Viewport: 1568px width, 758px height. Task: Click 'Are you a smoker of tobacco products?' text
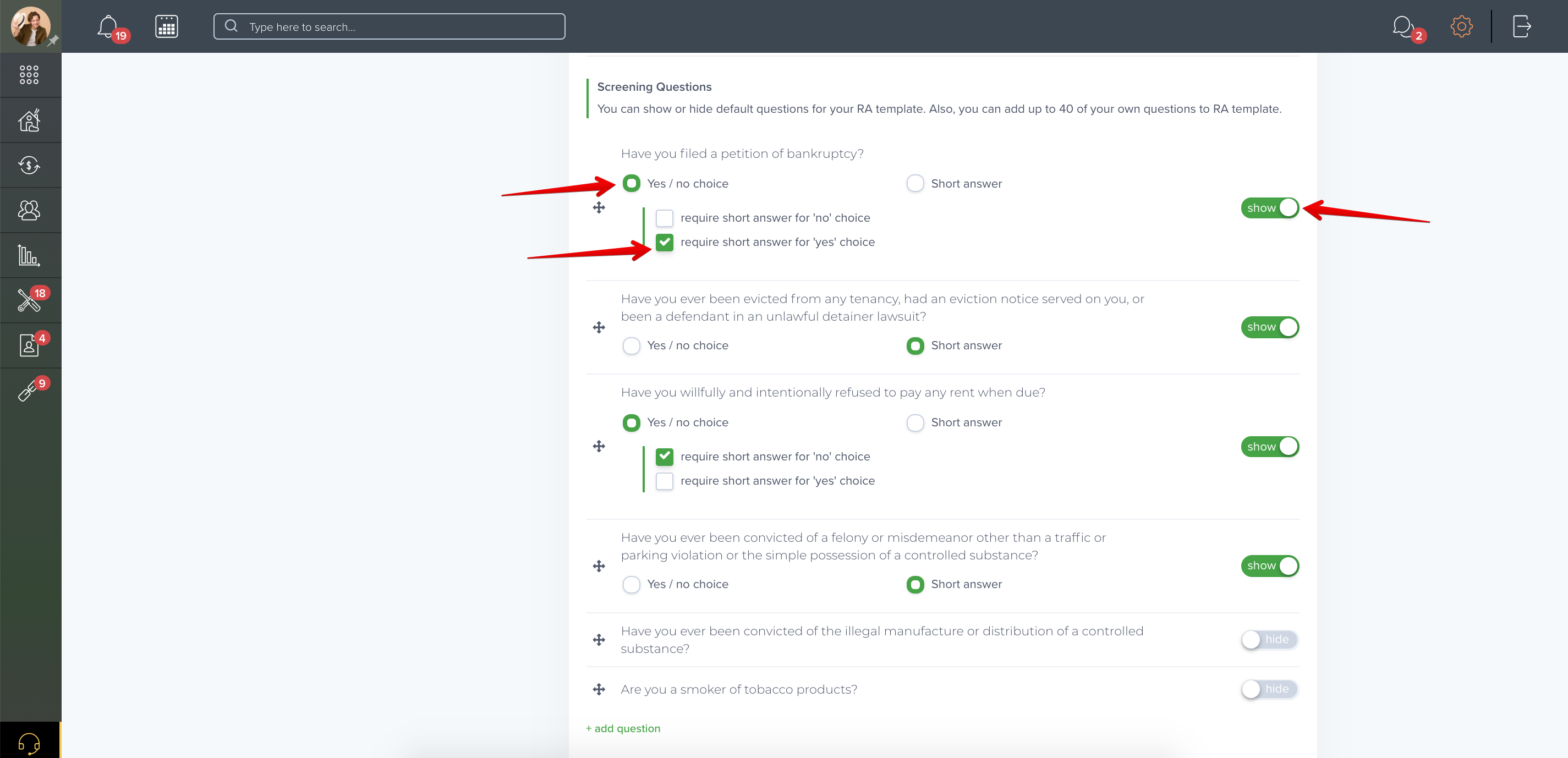[x=739, y=689]
